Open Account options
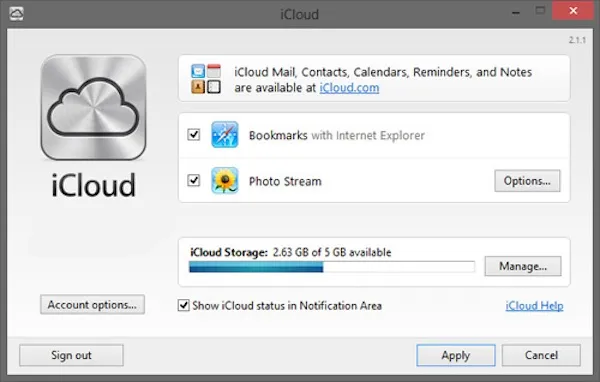This screenshot has height=382, width=600. tap(92, 305)
